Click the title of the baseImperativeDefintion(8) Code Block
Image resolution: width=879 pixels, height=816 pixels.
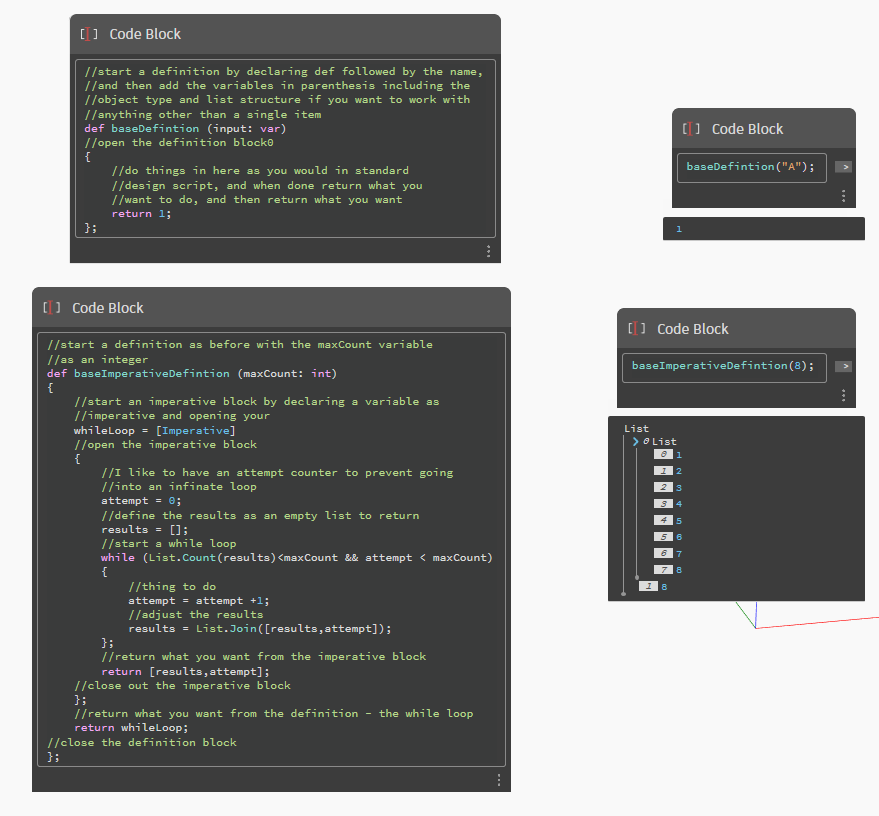click(x=692, y=328)
